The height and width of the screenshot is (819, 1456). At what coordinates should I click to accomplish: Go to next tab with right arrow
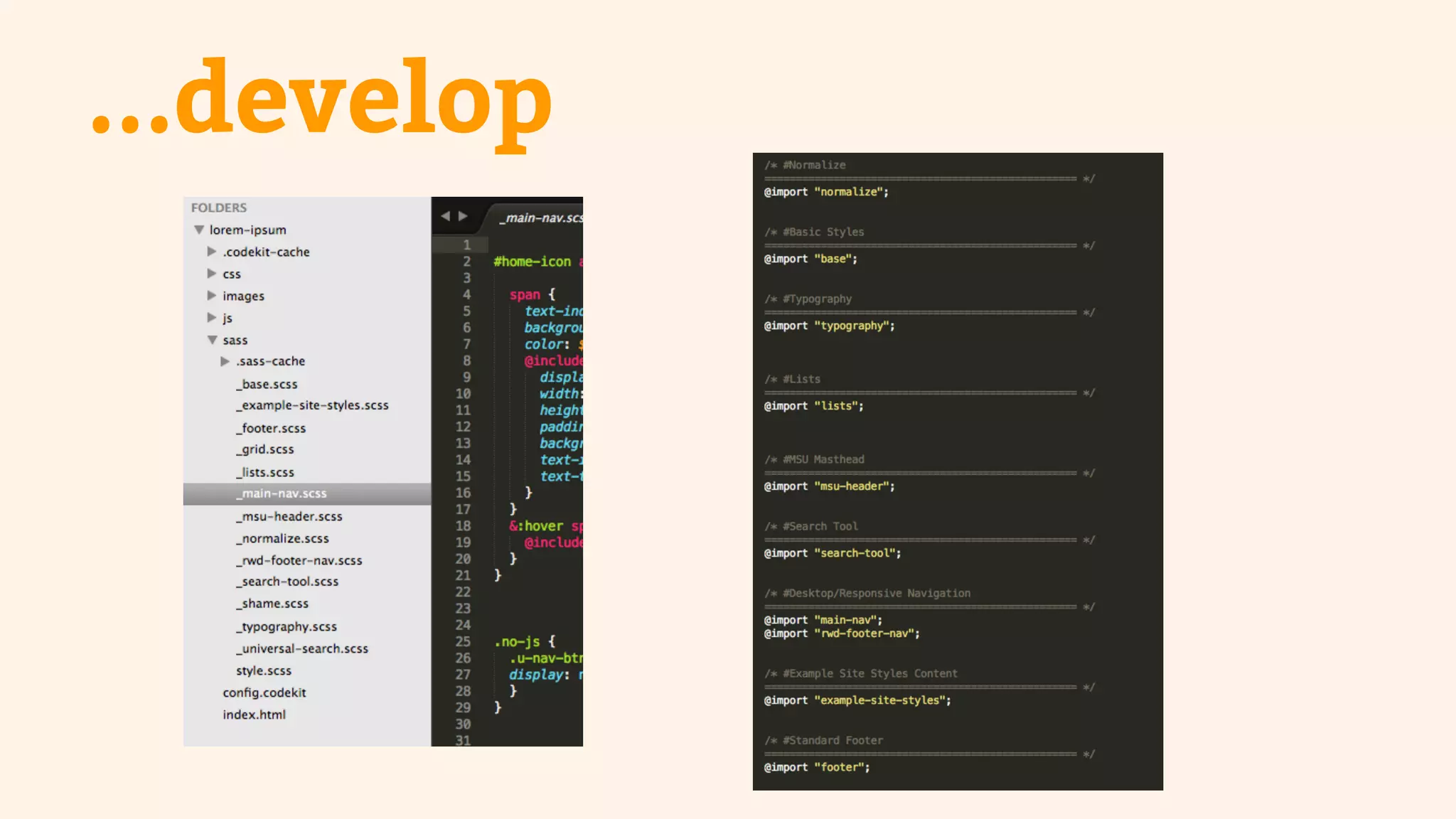(x=463, y=216)
